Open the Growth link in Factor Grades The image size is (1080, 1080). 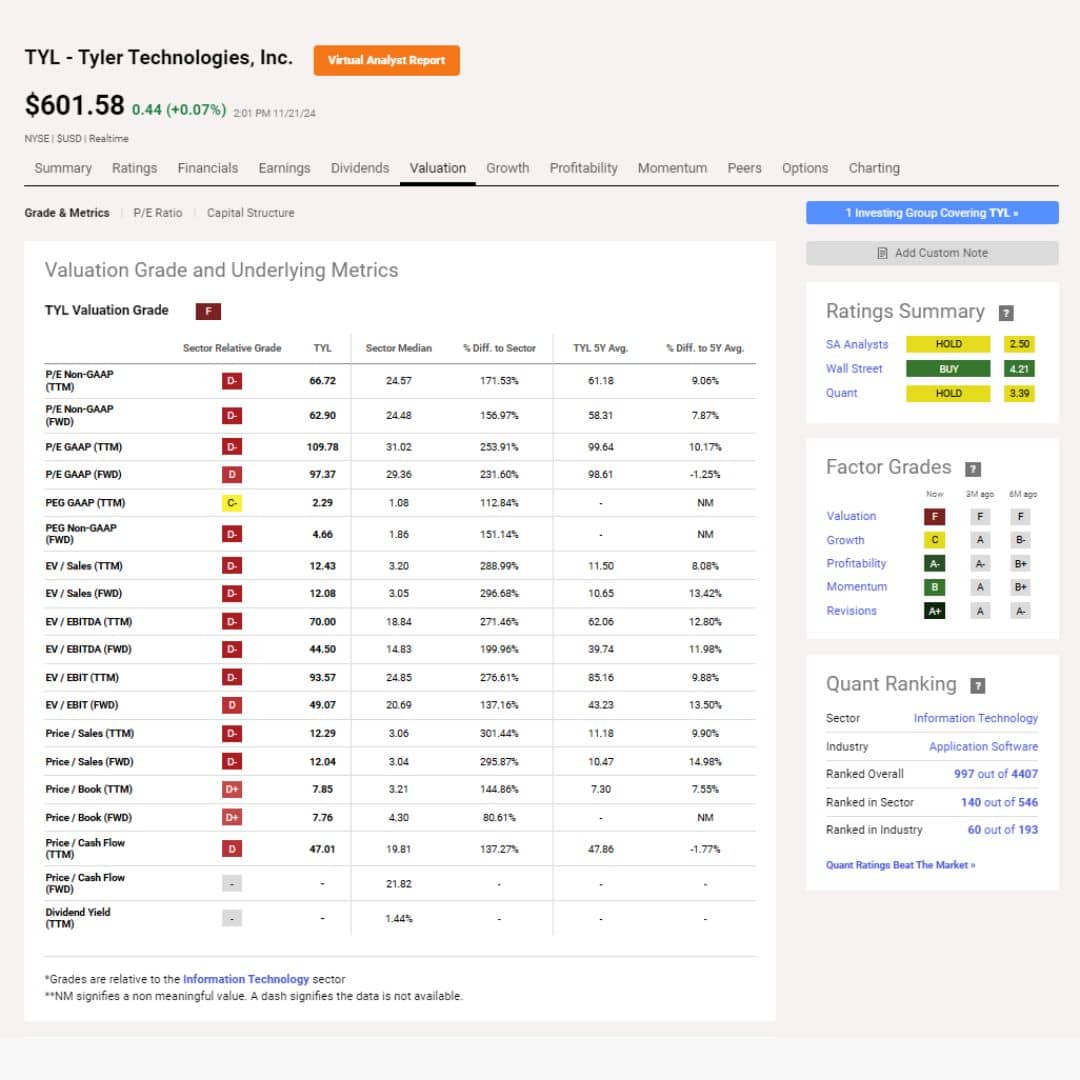pos(845,540)
